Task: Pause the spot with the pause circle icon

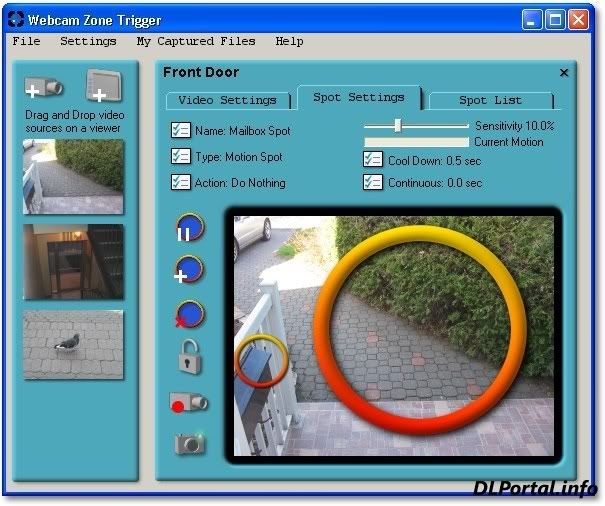Action: (x=189, y=229)
